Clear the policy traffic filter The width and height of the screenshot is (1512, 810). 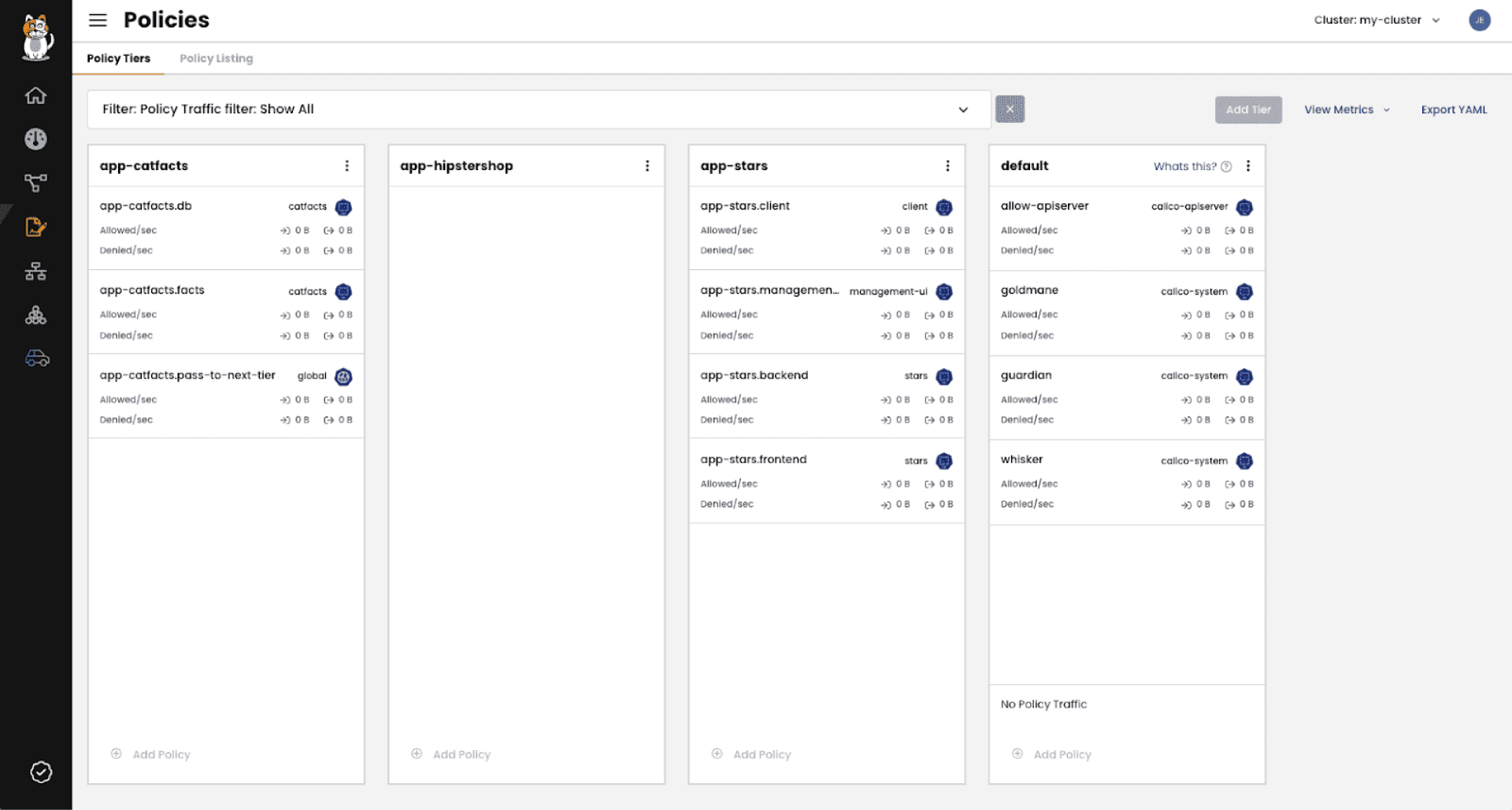pyautogui.click(x=1010, y=109)
